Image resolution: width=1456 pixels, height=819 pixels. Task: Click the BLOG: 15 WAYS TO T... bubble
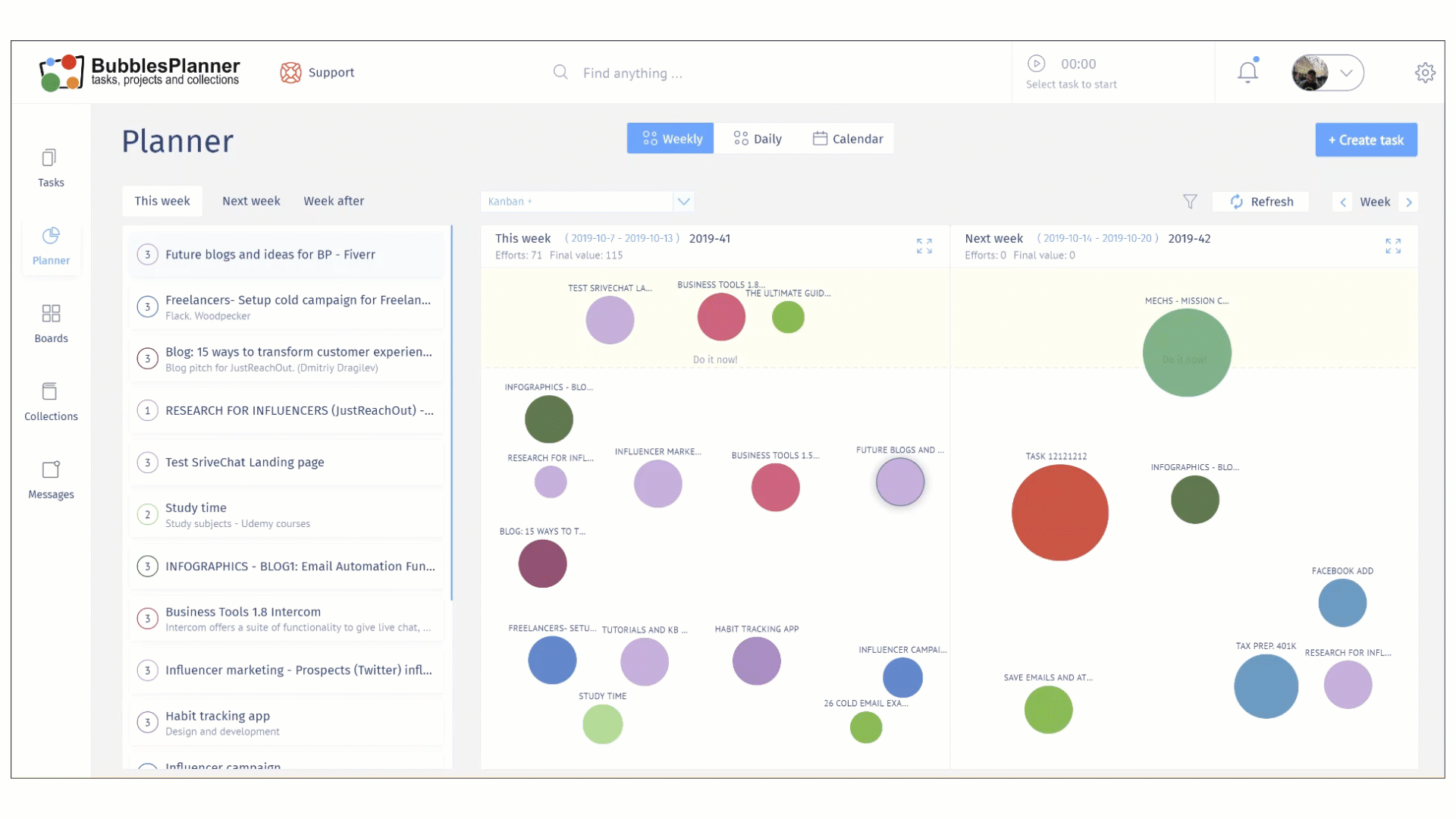[542, 563]
